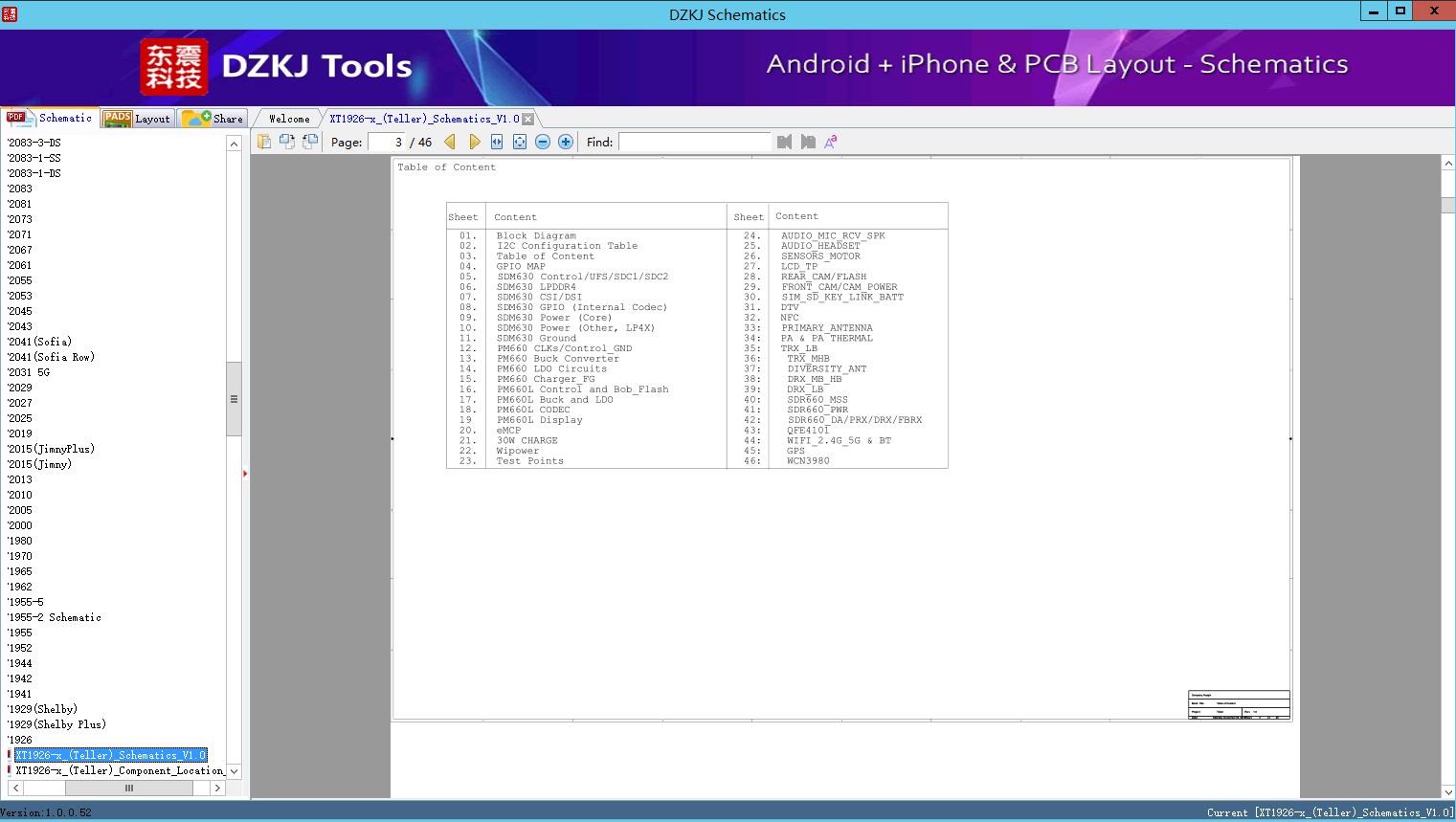
Task: Select the XT1926-x_(Teller)_Schematics_V1.0 list entry
Action: click(110, 755)
